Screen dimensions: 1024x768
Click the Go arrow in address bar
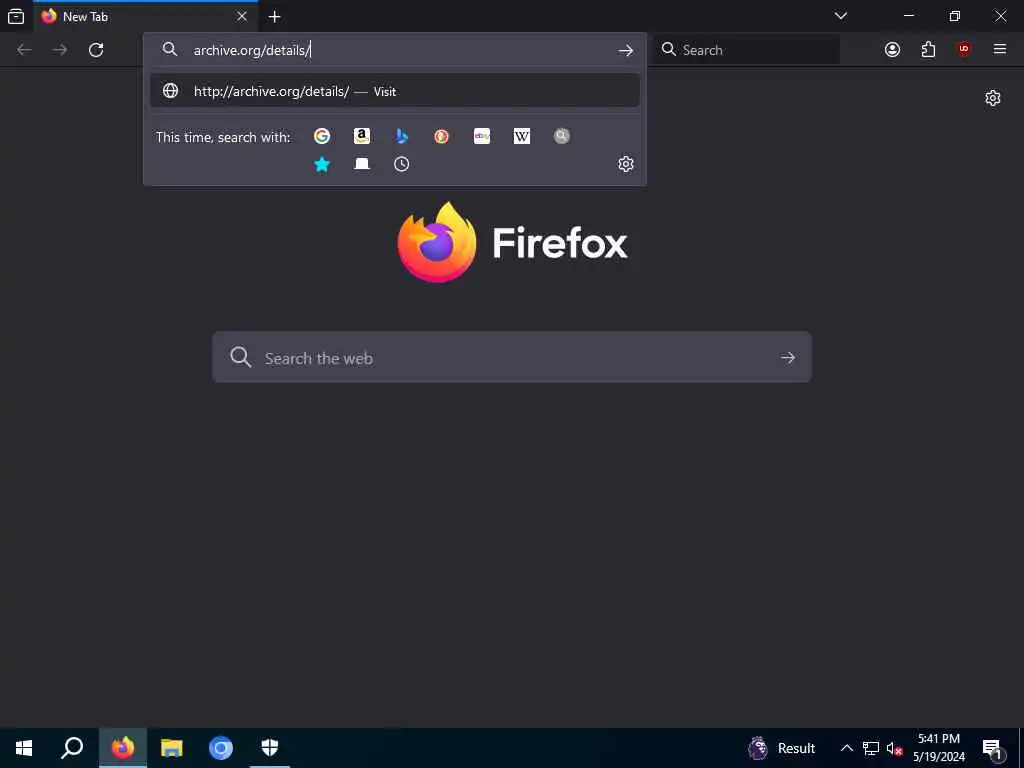(626, 50)
